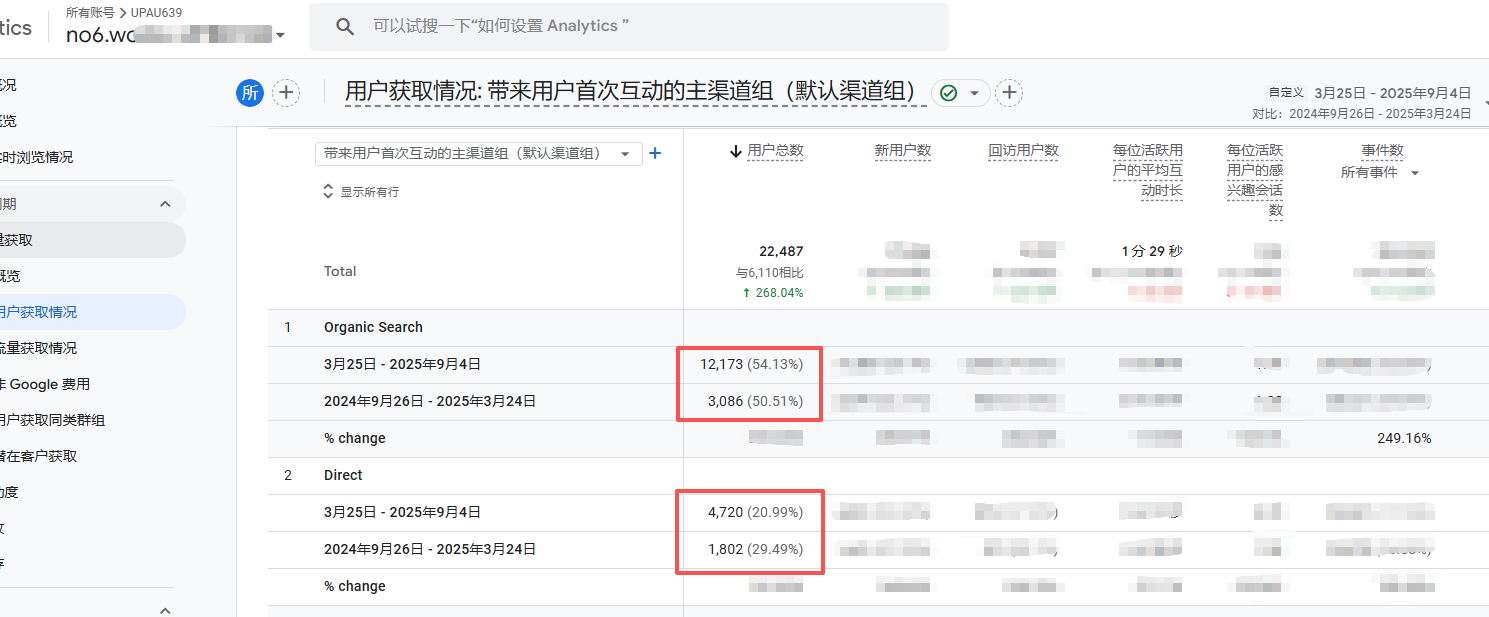Click the 回访用户数 column header
Viewport: 1489px width, 617px height.
pyautogui.click(x=1023, y=151)
